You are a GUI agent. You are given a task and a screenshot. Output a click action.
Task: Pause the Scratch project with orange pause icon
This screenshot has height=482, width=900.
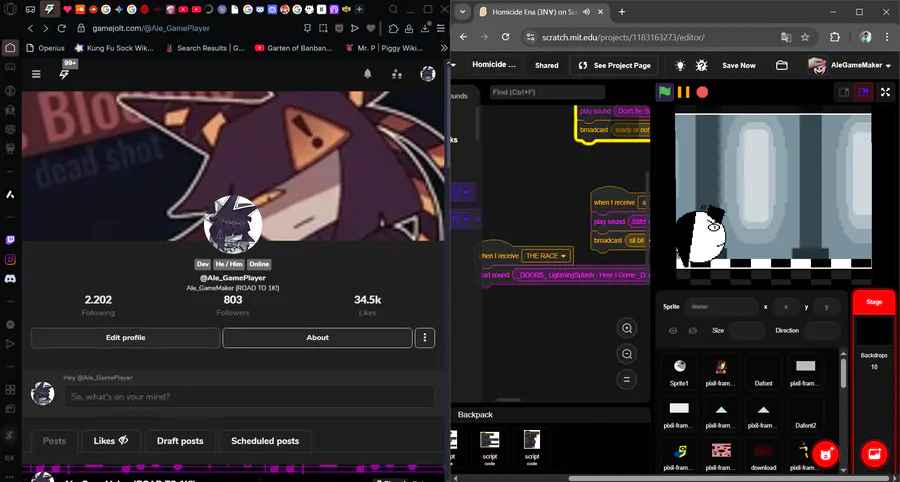click(684, 92)
